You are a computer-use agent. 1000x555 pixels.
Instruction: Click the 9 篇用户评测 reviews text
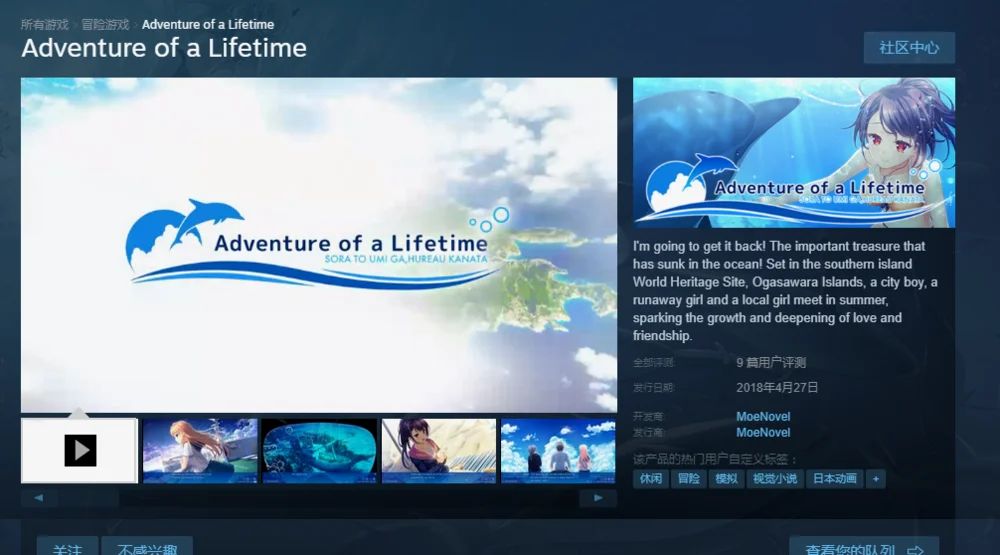pos(770,362)
